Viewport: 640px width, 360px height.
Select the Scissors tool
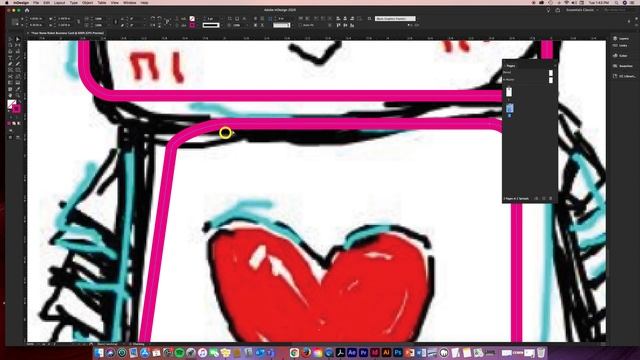pos(11,76)
